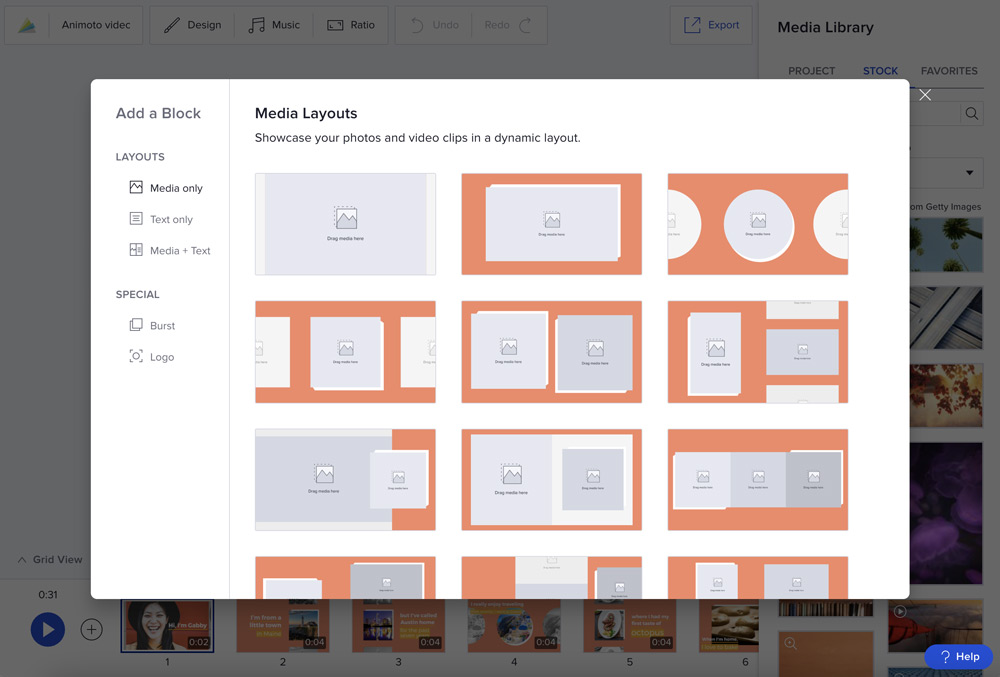Play the video preview
The image size is (1000, 677).
48,630
